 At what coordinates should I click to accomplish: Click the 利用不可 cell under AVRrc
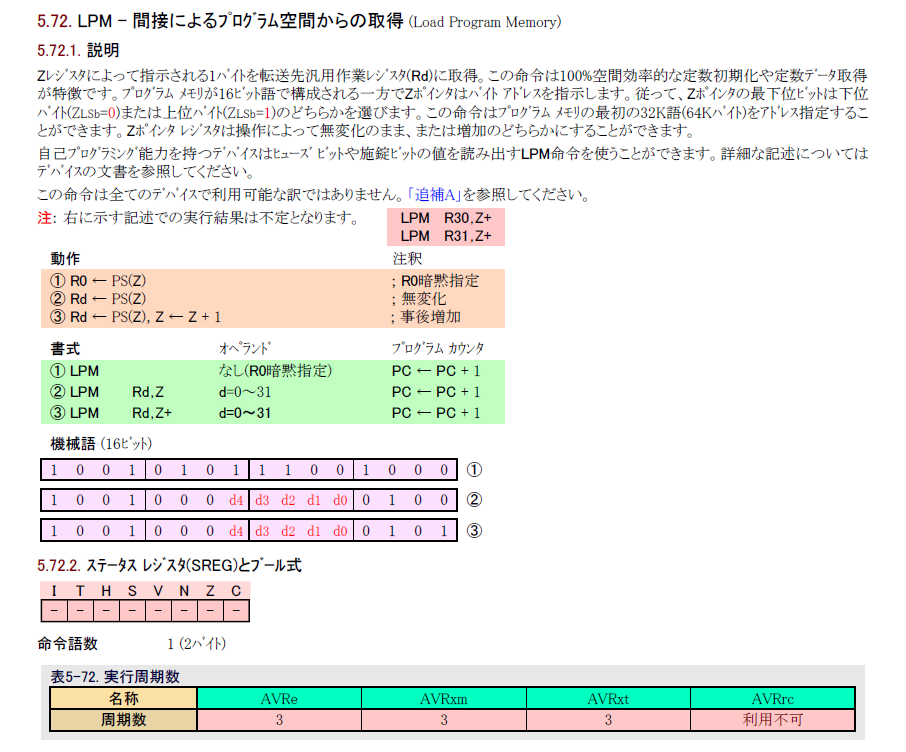tap(772, 719)
